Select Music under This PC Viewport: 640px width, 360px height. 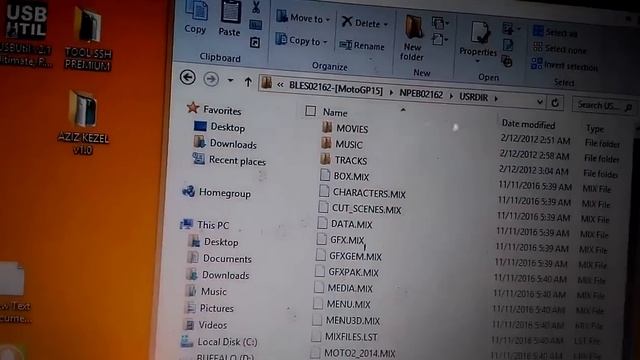point(213,291)
